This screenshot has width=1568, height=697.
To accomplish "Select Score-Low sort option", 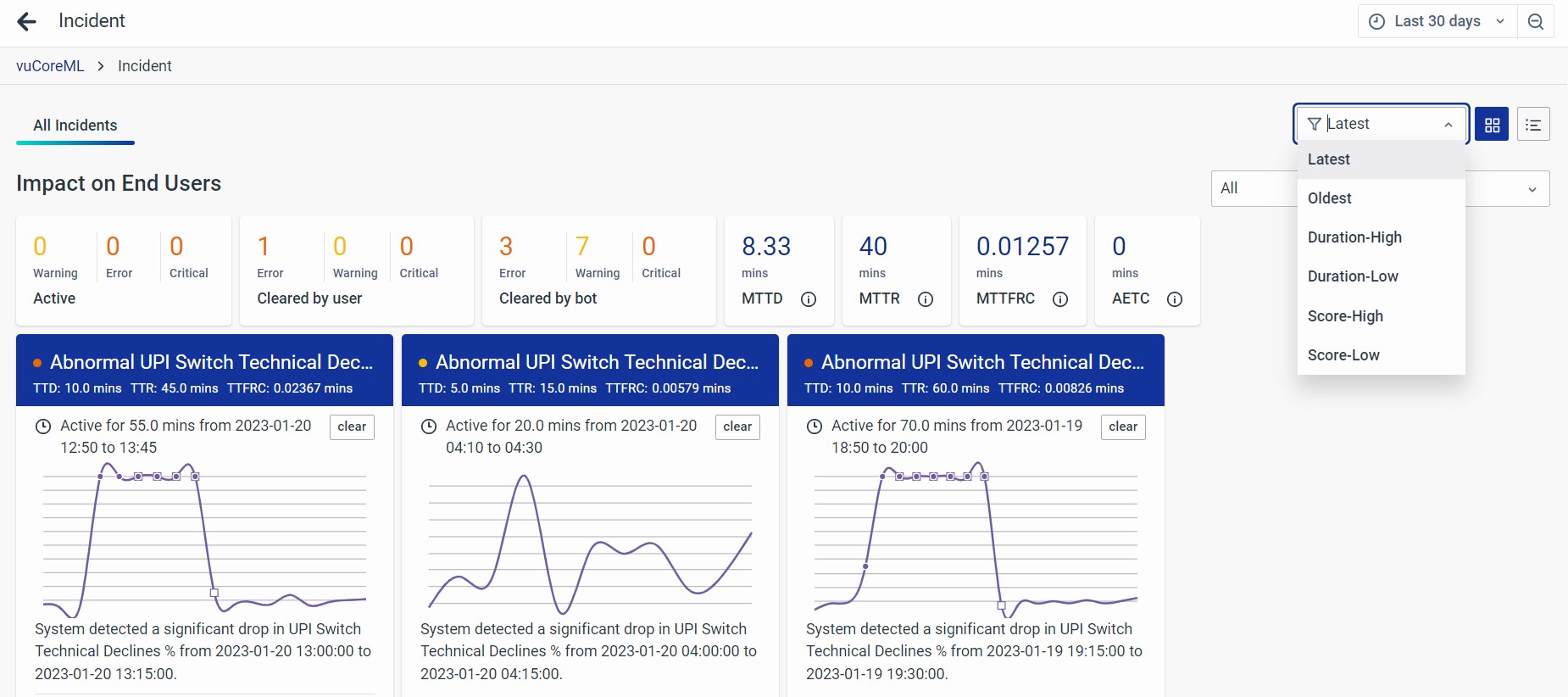I will click(x=1343, y=355).
